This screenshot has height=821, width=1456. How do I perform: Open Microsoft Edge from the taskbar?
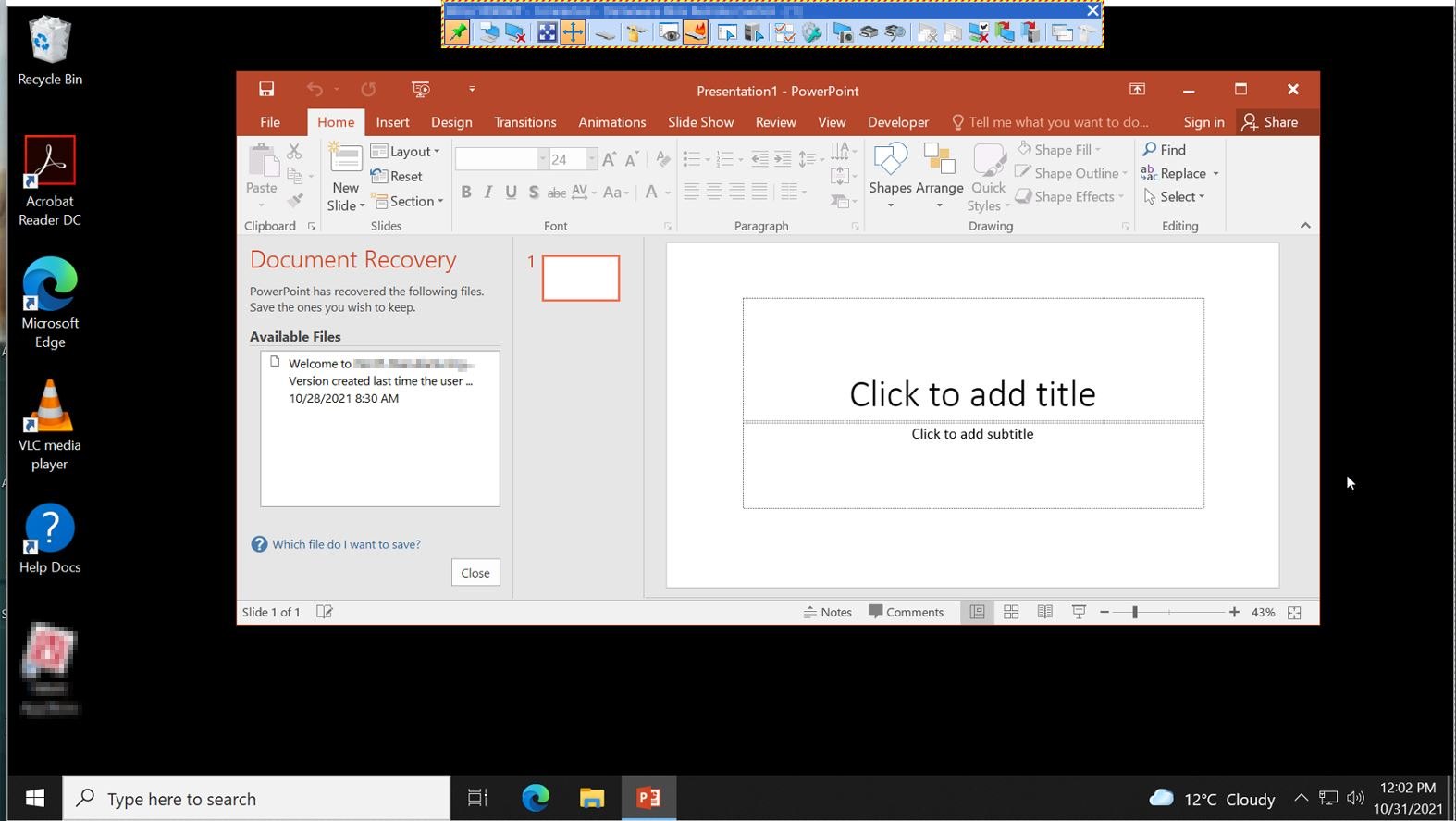tap(536, 798)
